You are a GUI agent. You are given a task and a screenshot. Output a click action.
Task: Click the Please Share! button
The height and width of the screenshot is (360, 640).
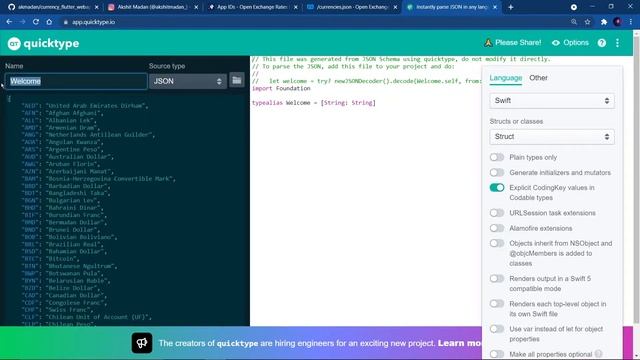pyautogui.click(x=513, y=42)
